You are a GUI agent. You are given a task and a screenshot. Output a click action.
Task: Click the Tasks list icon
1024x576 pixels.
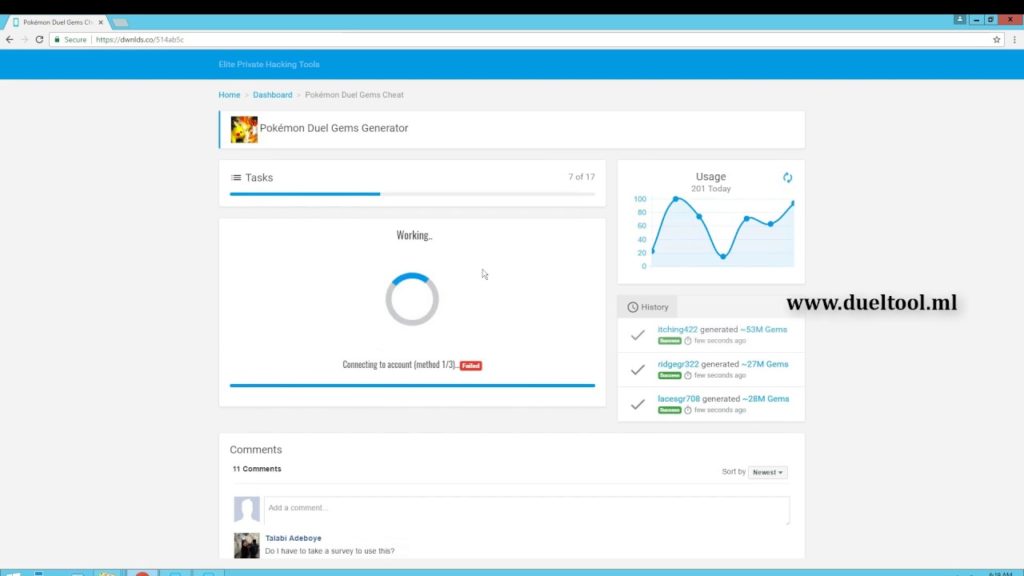236,178
